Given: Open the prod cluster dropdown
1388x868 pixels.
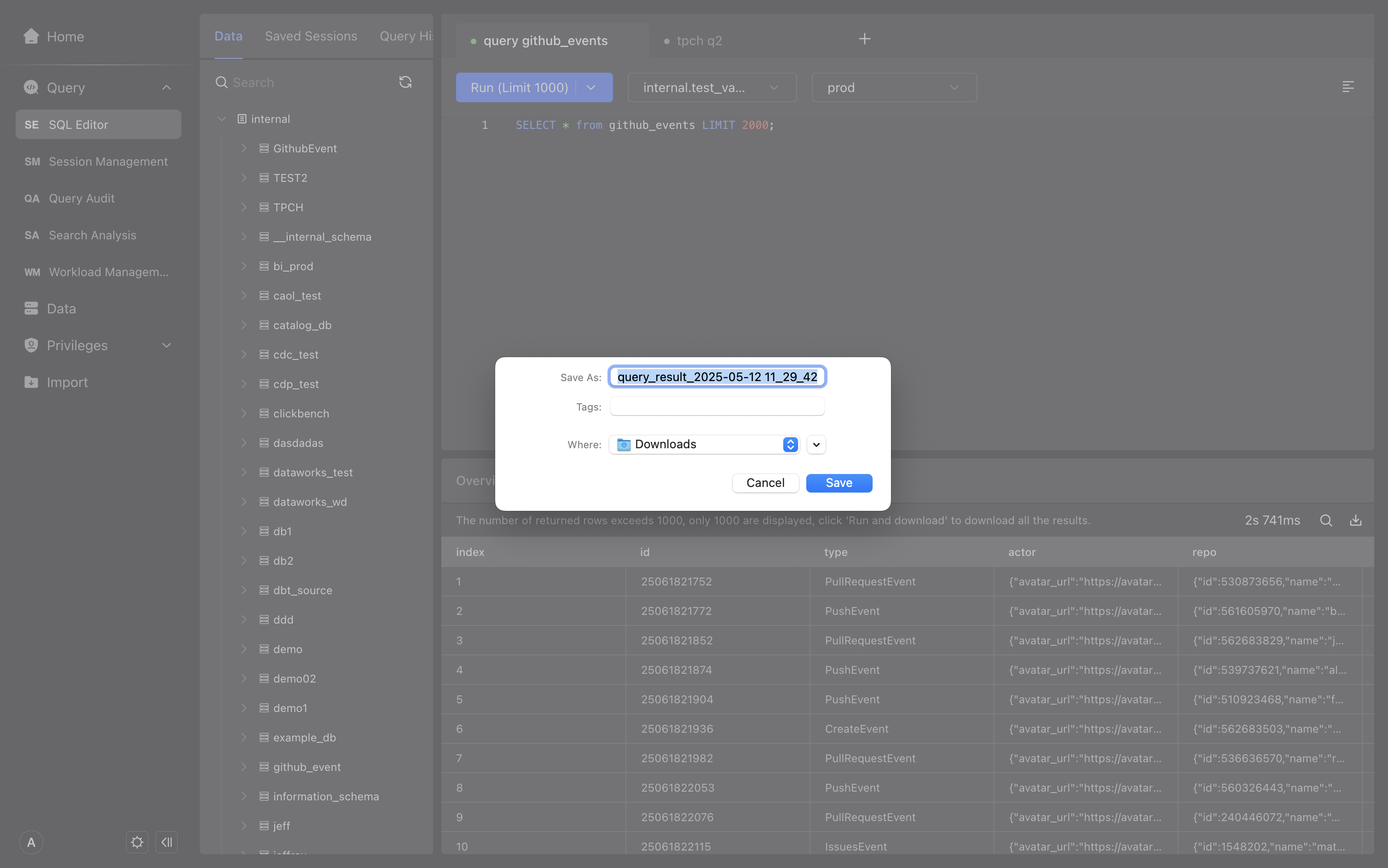Looking at the screenshot, I should 894,87.
